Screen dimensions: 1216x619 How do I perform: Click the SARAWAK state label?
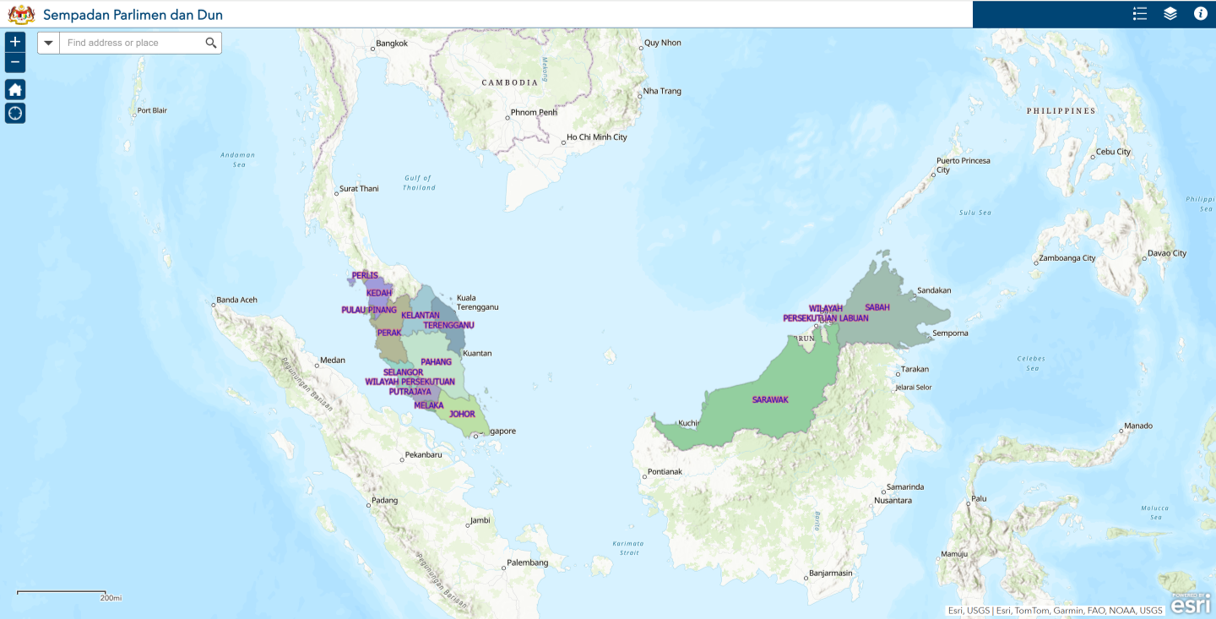click(x=770, y=400)
